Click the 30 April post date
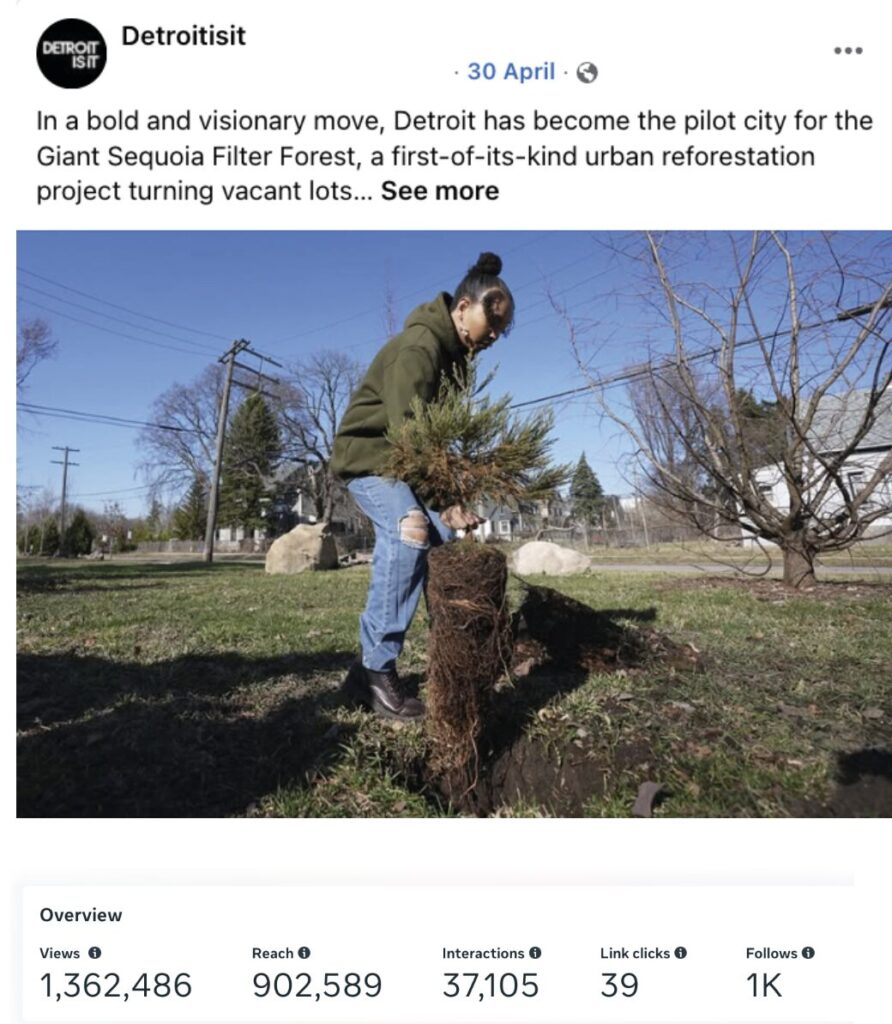892x1024 pixels. 510,72
